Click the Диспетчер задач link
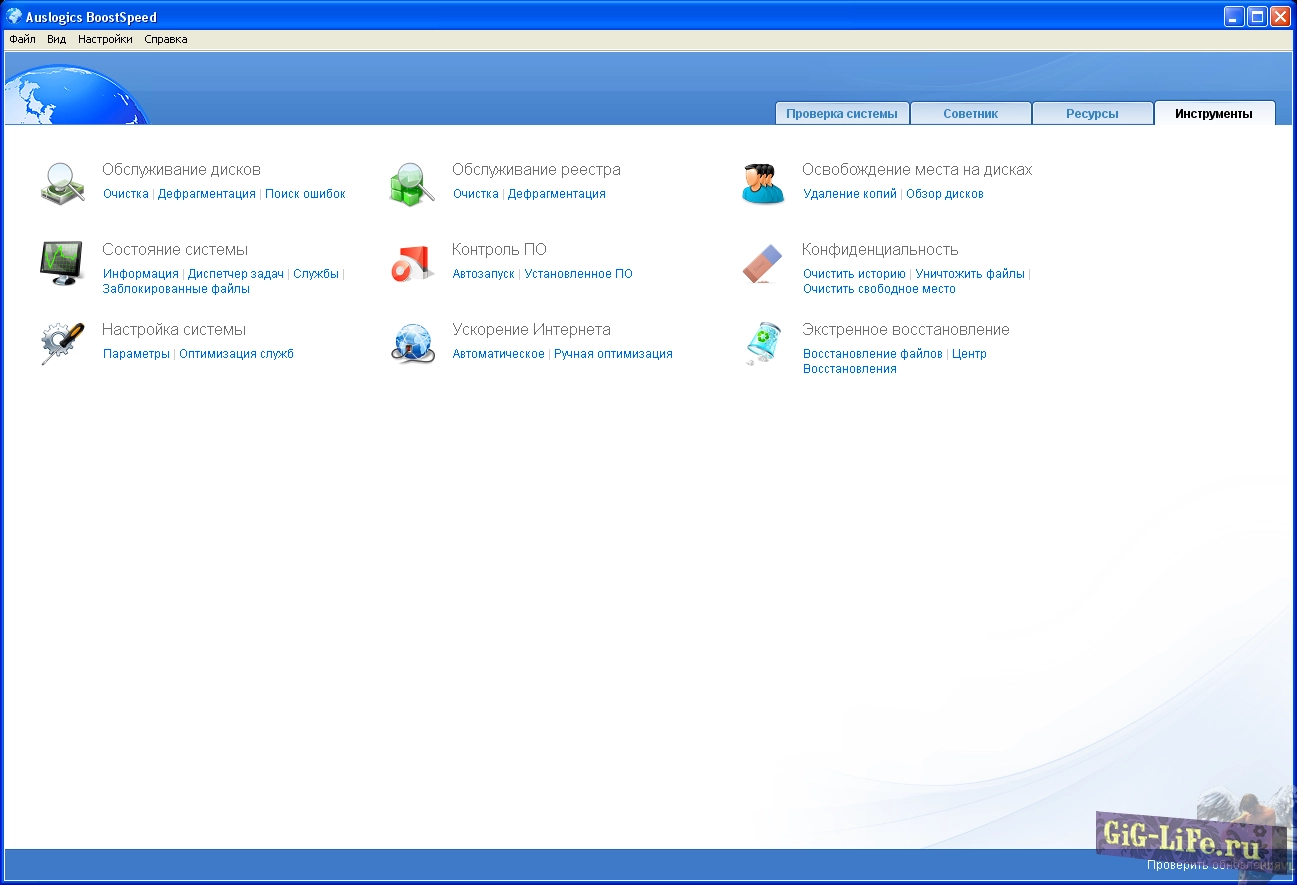Screen dimensions: 1297x885 236,274
